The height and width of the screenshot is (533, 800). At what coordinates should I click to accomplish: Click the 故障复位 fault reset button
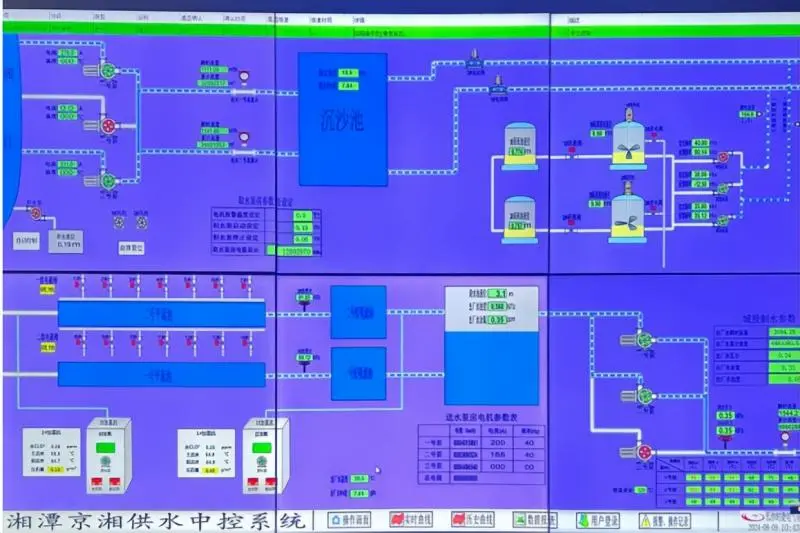click(x=131, y=248)
